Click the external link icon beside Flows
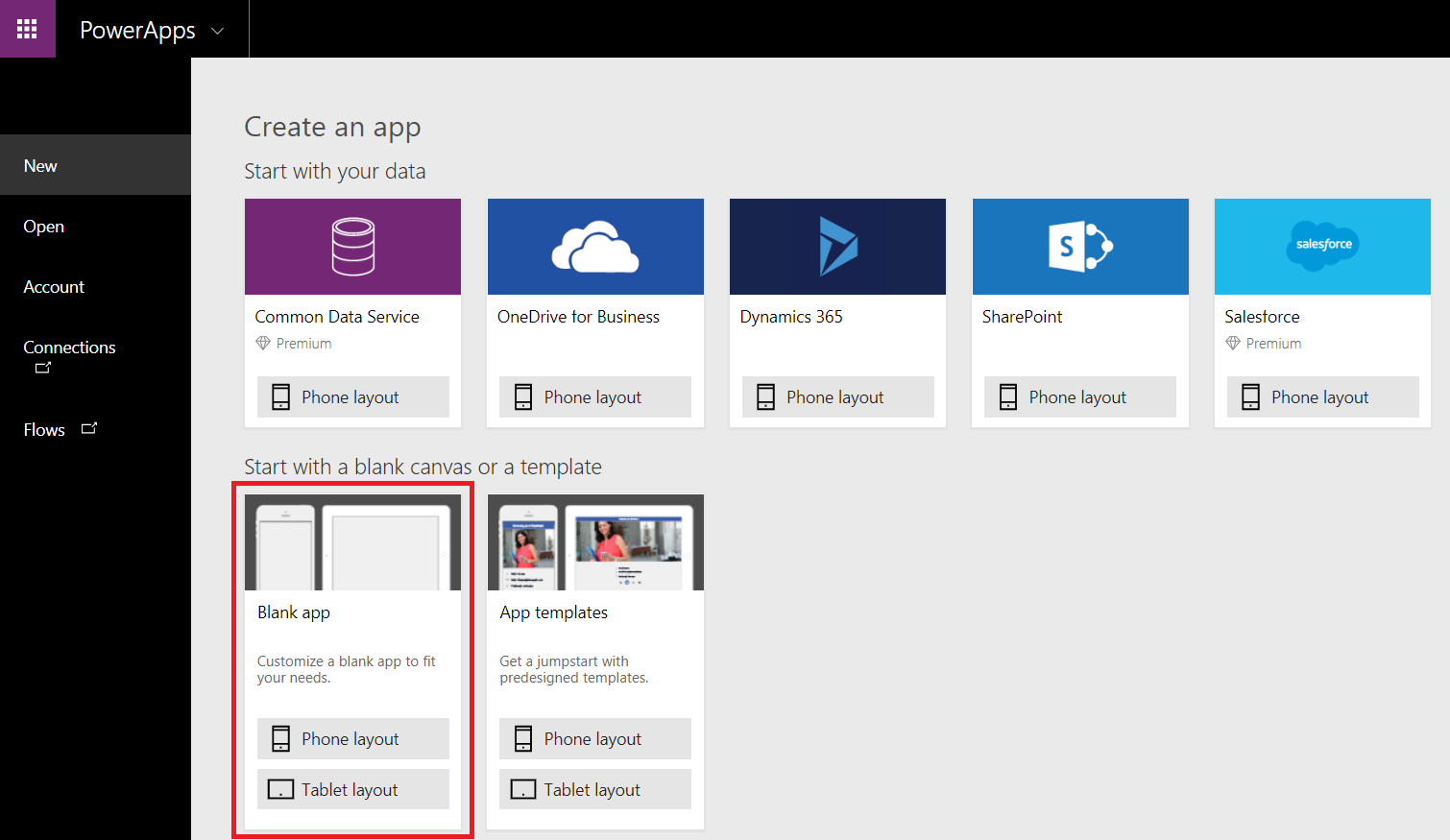The image size is (1450, 840). tap(89, 428)
